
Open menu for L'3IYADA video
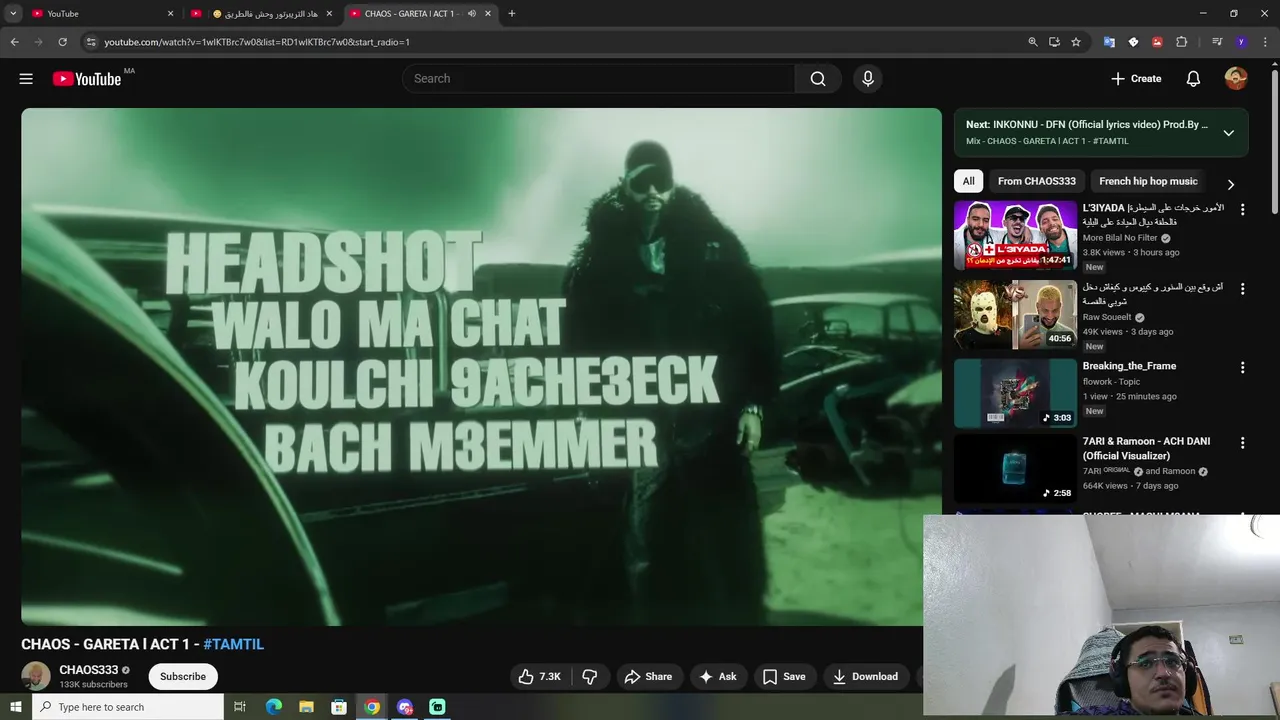[1243, 210]
